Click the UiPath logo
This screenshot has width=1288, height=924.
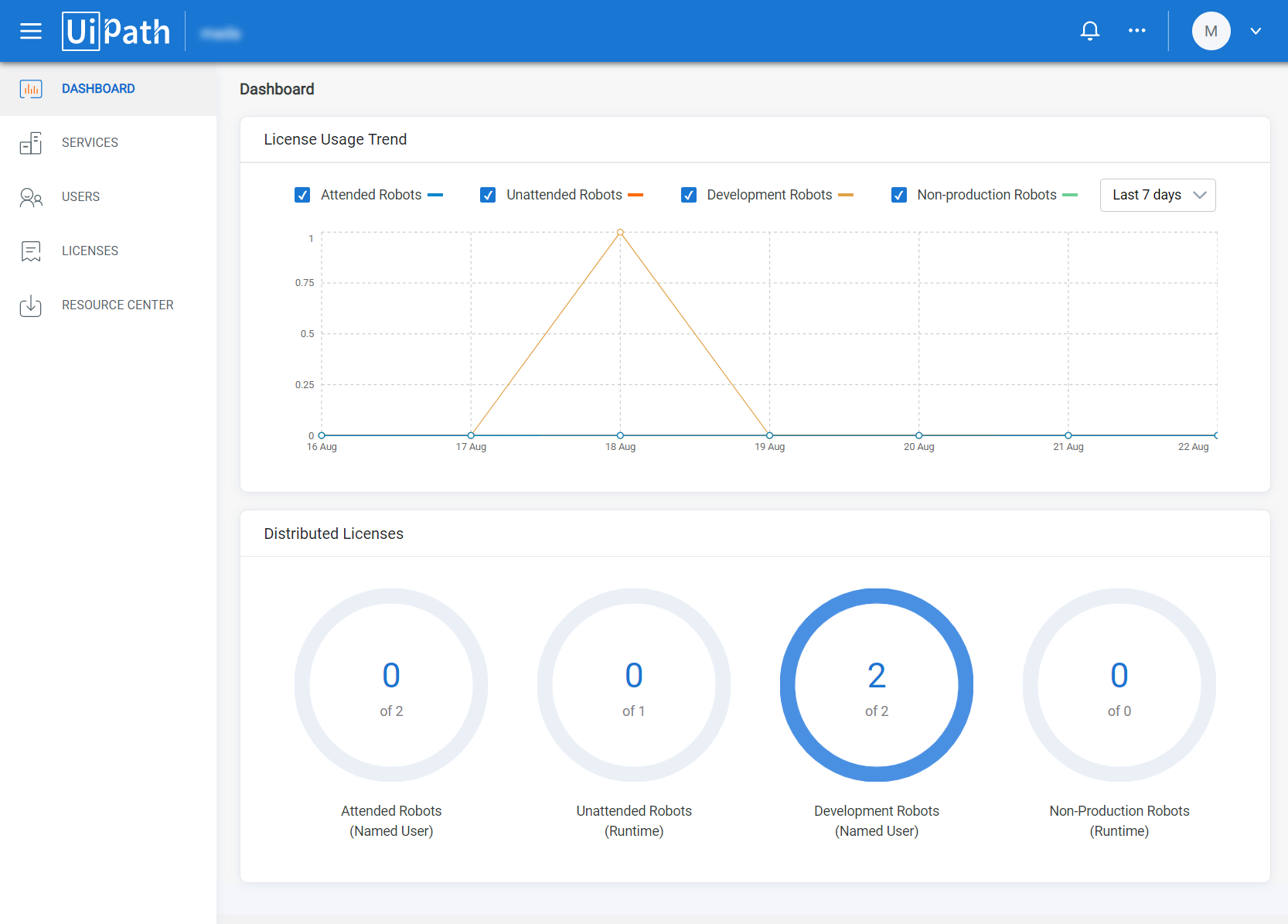[x=116, y=32]
